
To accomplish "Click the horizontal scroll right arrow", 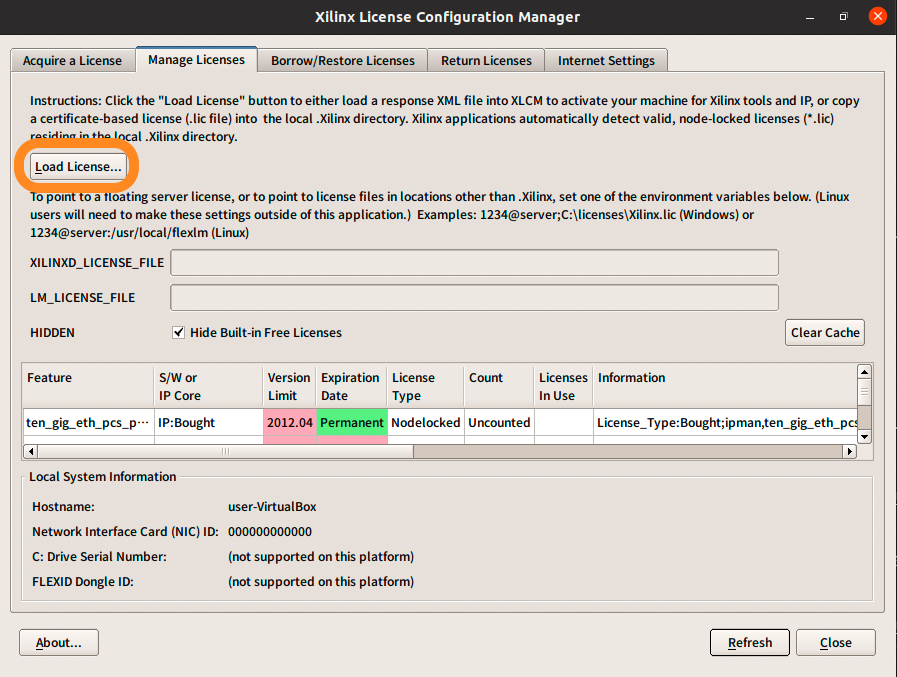I will 850,452.
